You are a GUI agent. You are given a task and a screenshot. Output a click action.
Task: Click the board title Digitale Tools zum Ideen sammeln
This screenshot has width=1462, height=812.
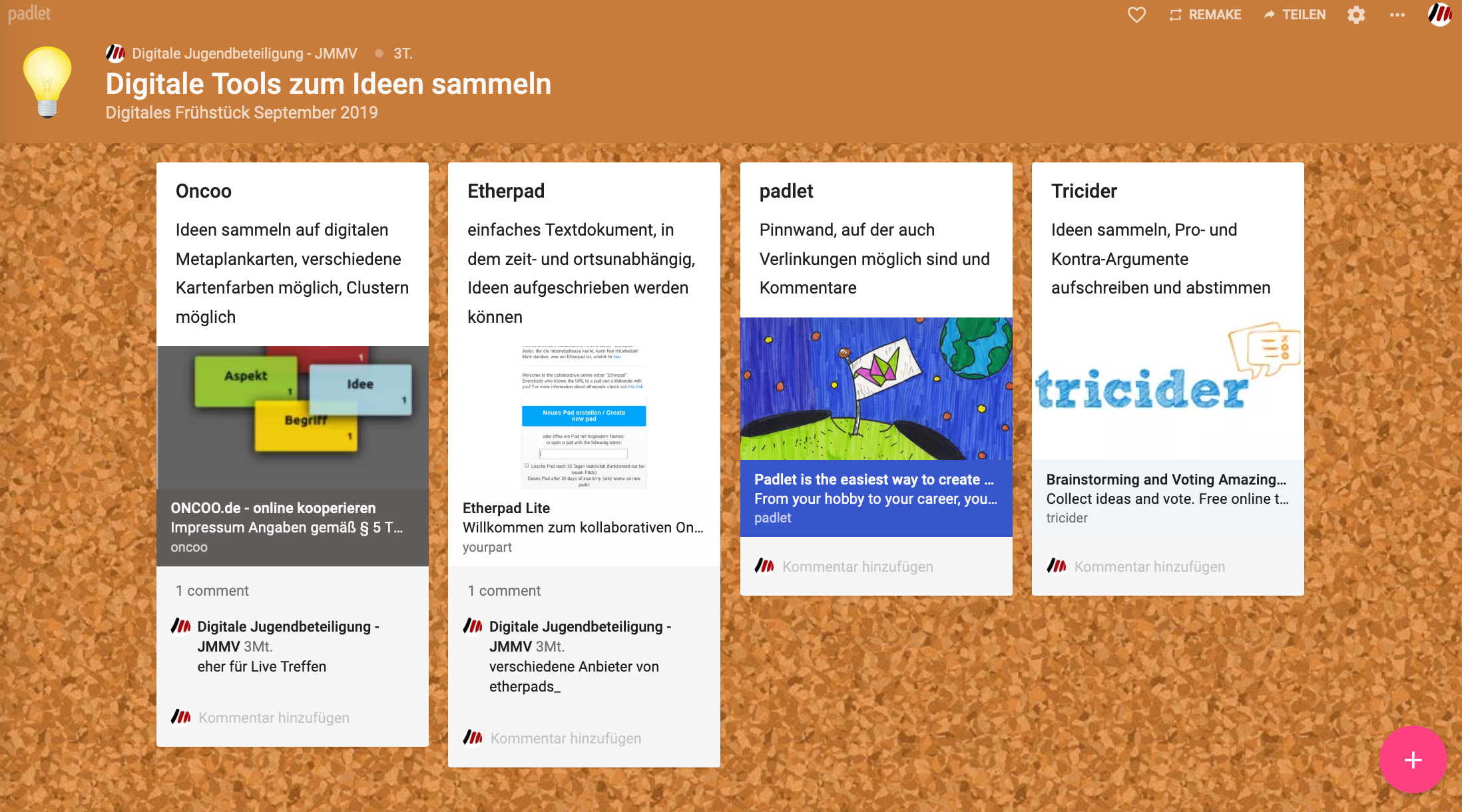click(328, 84)
